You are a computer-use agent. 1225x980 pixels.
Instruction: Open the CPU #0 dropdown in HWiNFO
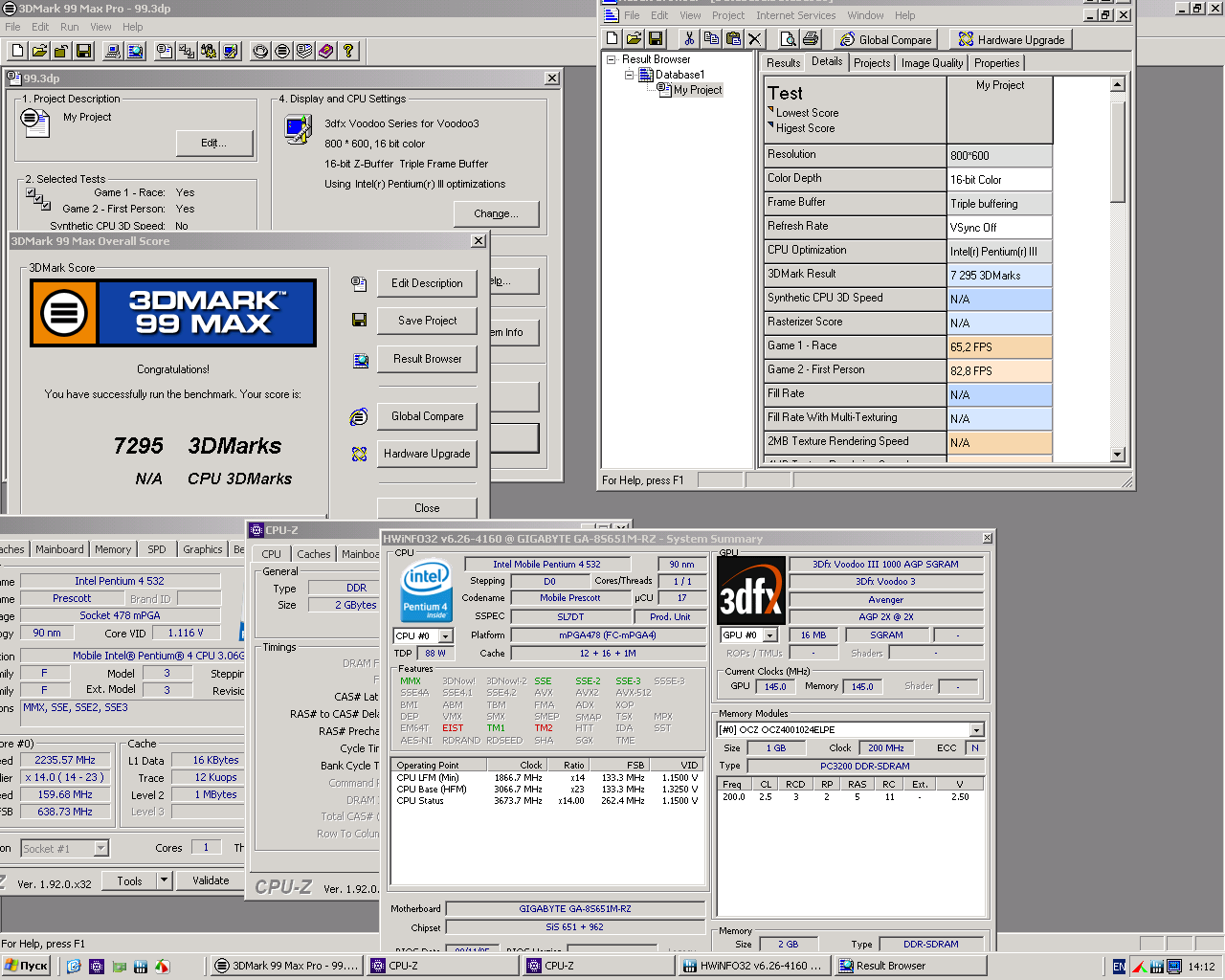coord(445,636)
